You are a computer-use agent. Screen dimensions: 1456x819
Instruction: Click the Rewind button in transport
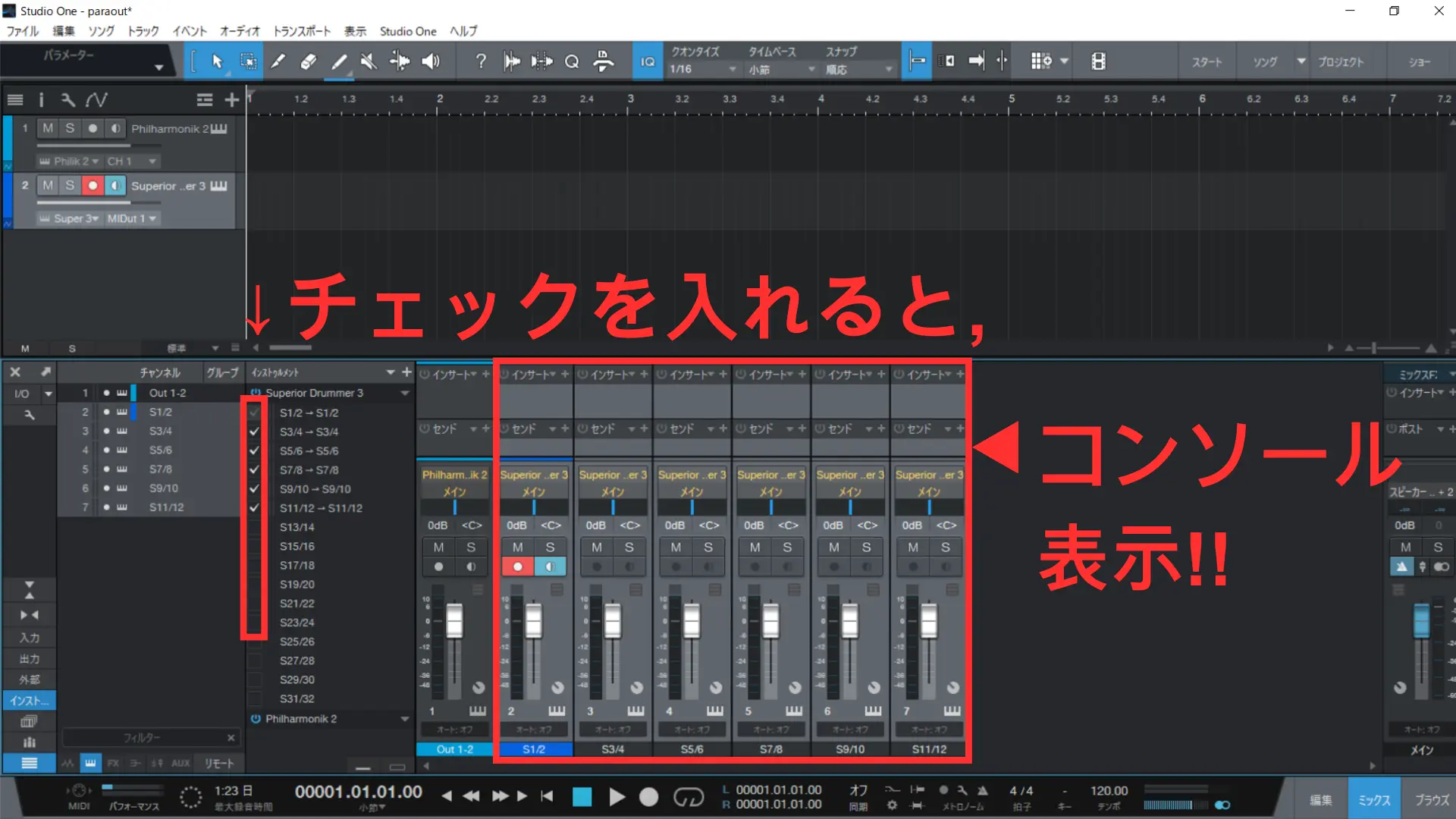tap(471, 795)
